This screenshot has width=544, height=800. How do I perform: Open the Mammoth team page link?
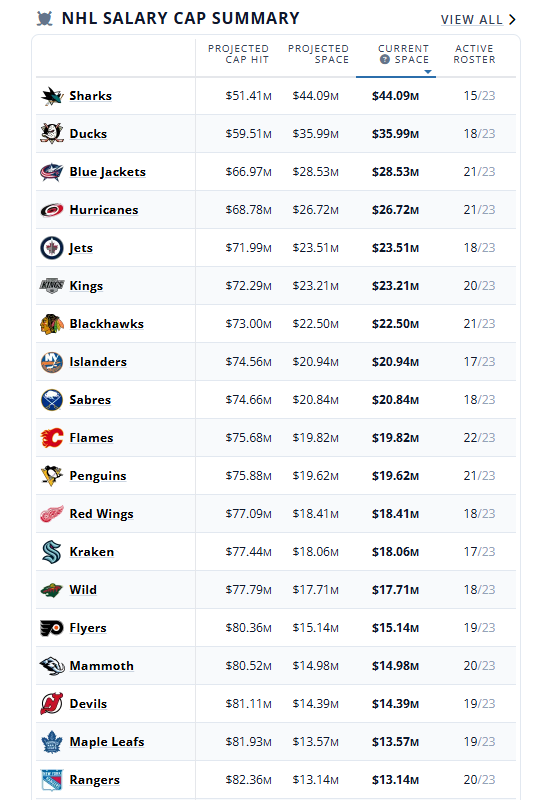click(x=102, y=666)
